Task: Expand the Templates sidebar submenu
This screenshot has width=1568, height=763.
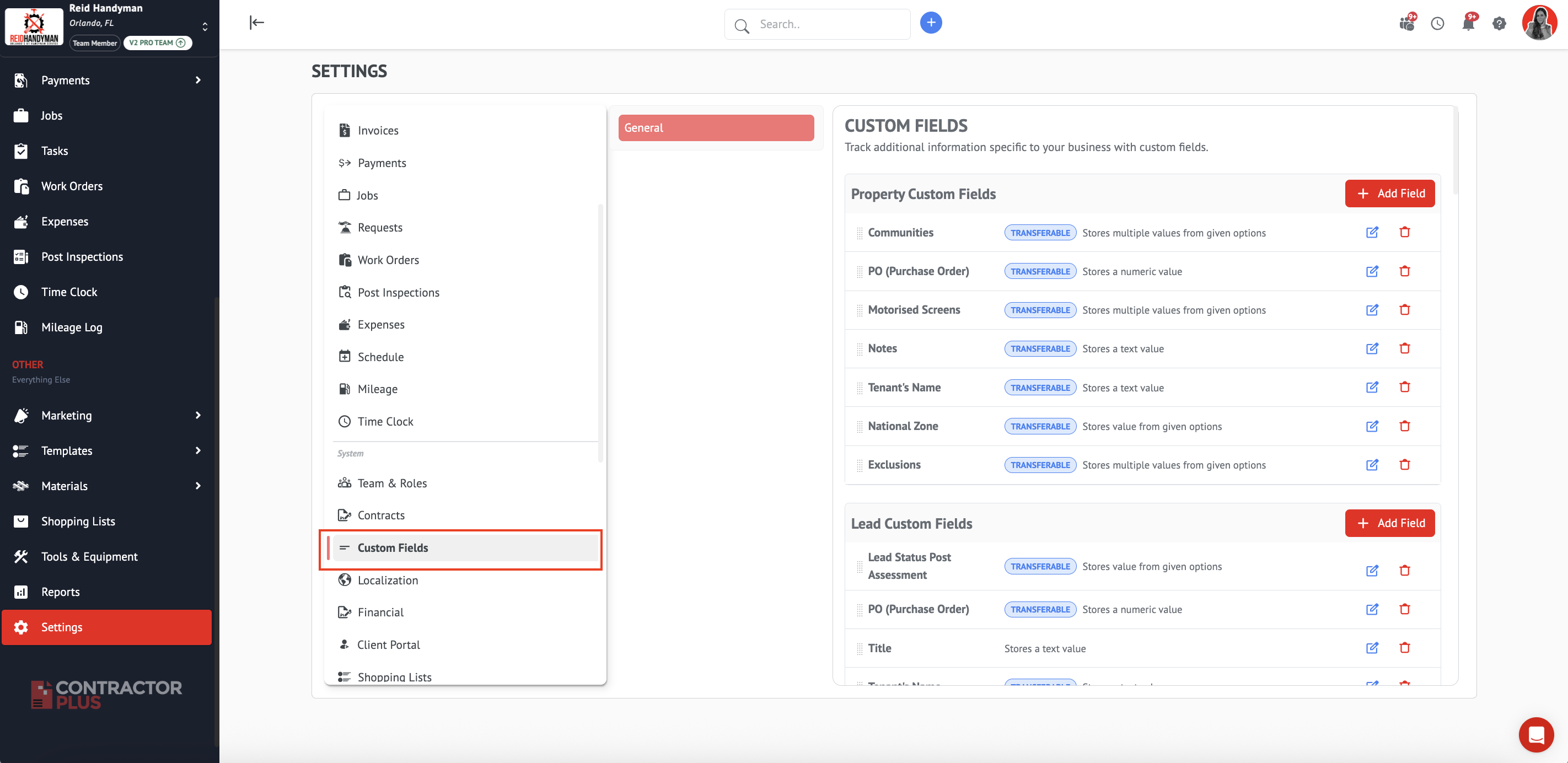Action: pos(198,450)
